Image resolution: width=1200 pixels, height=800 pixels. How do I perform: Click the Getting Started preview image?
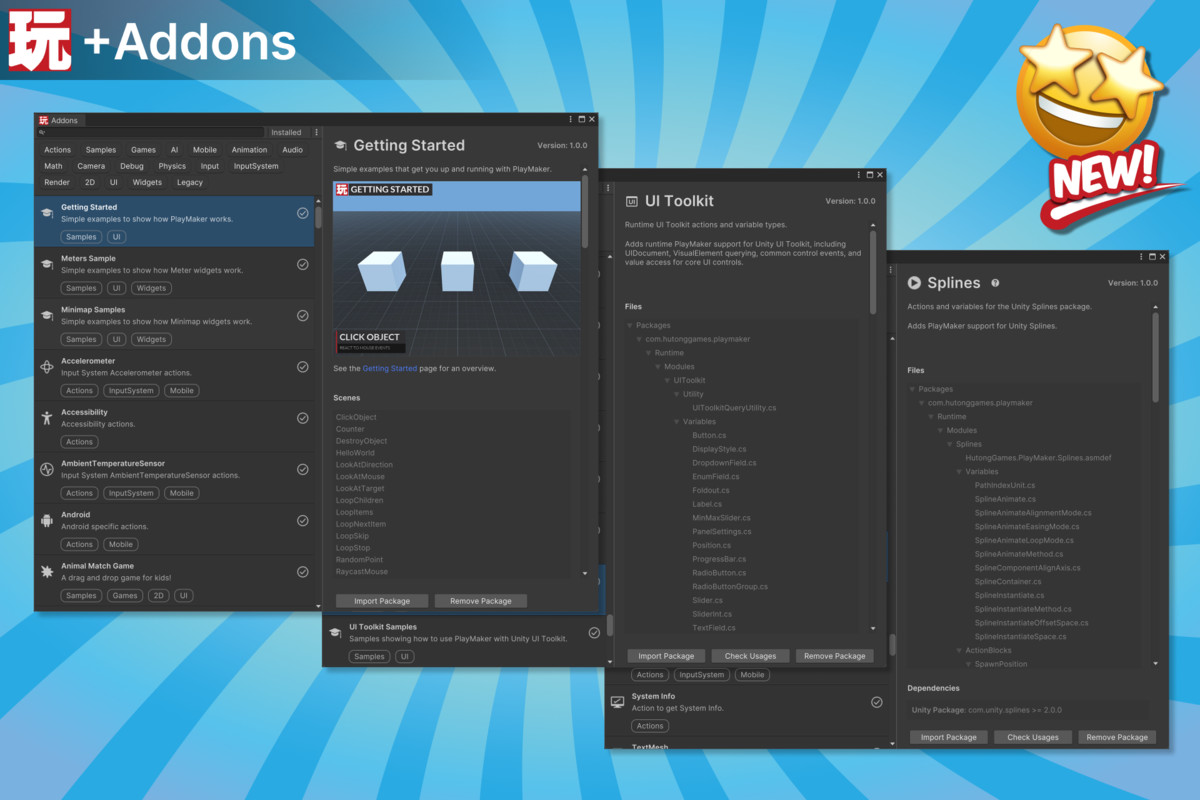pos(457,269)
